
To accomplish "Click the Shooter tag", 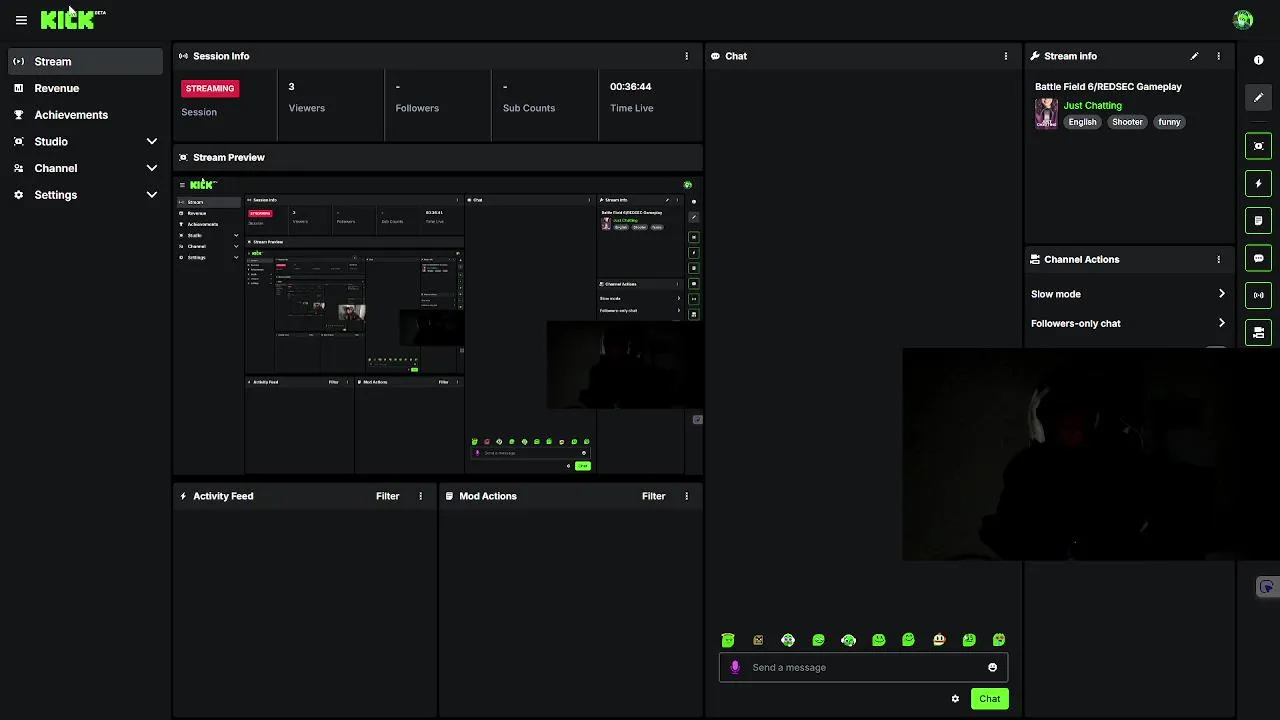I will tap(1127, 122).
